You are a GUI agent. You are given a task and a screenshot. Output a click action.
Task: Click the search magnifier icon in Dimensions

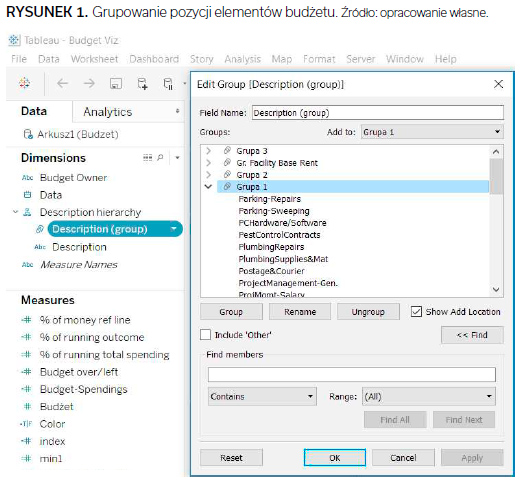click(x=160, y=157)
